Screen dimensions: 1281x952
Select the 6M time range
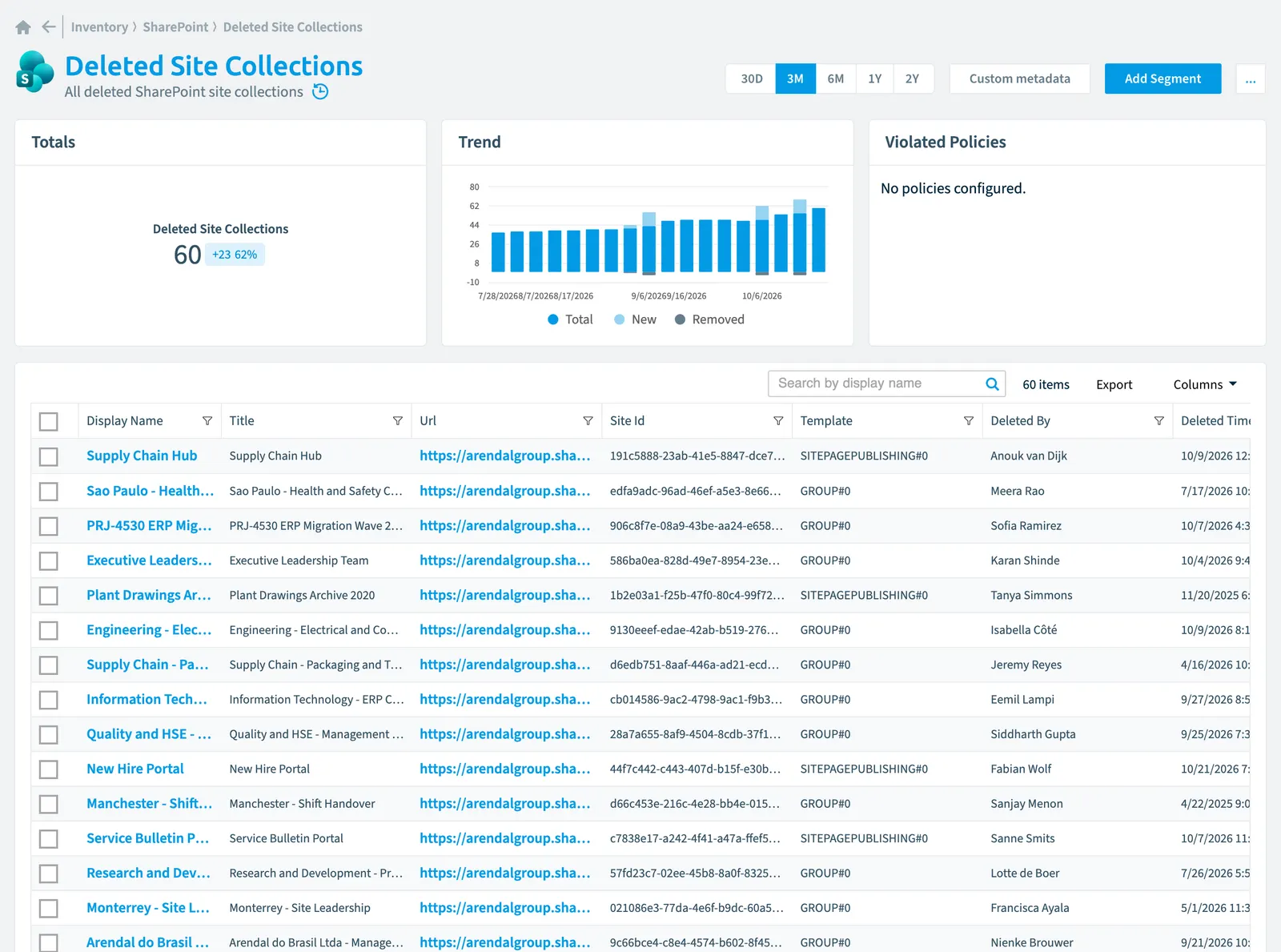click(x=836, y=79)
